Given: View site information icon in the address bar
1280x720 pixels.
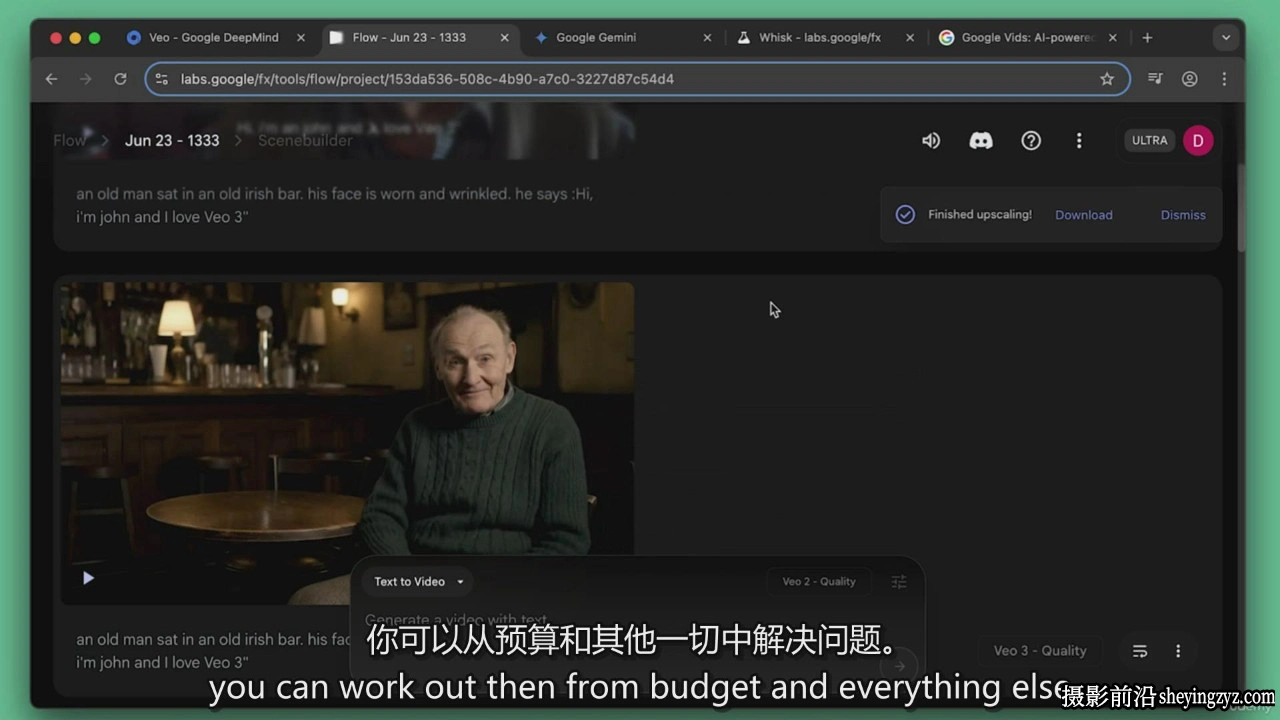Looking at the screenshot, I should 162,79.
